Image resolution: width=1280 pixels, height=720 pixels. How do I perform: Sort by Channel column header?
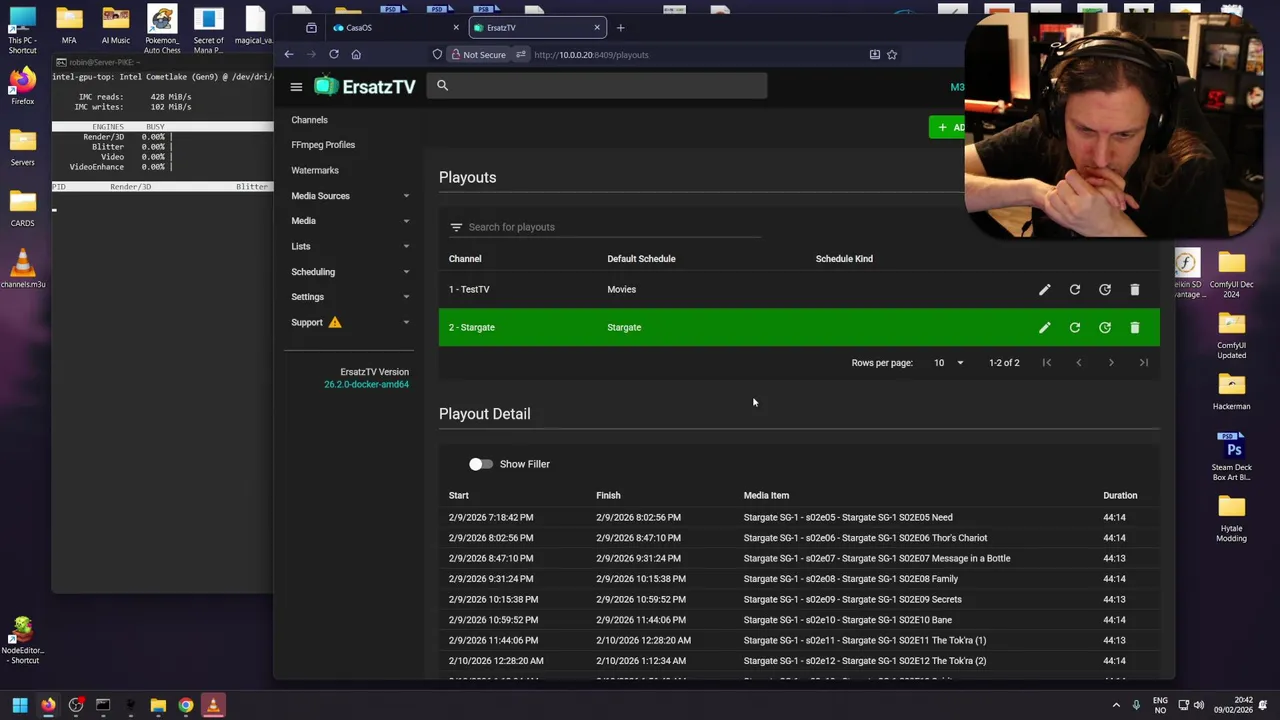point(465,259)
